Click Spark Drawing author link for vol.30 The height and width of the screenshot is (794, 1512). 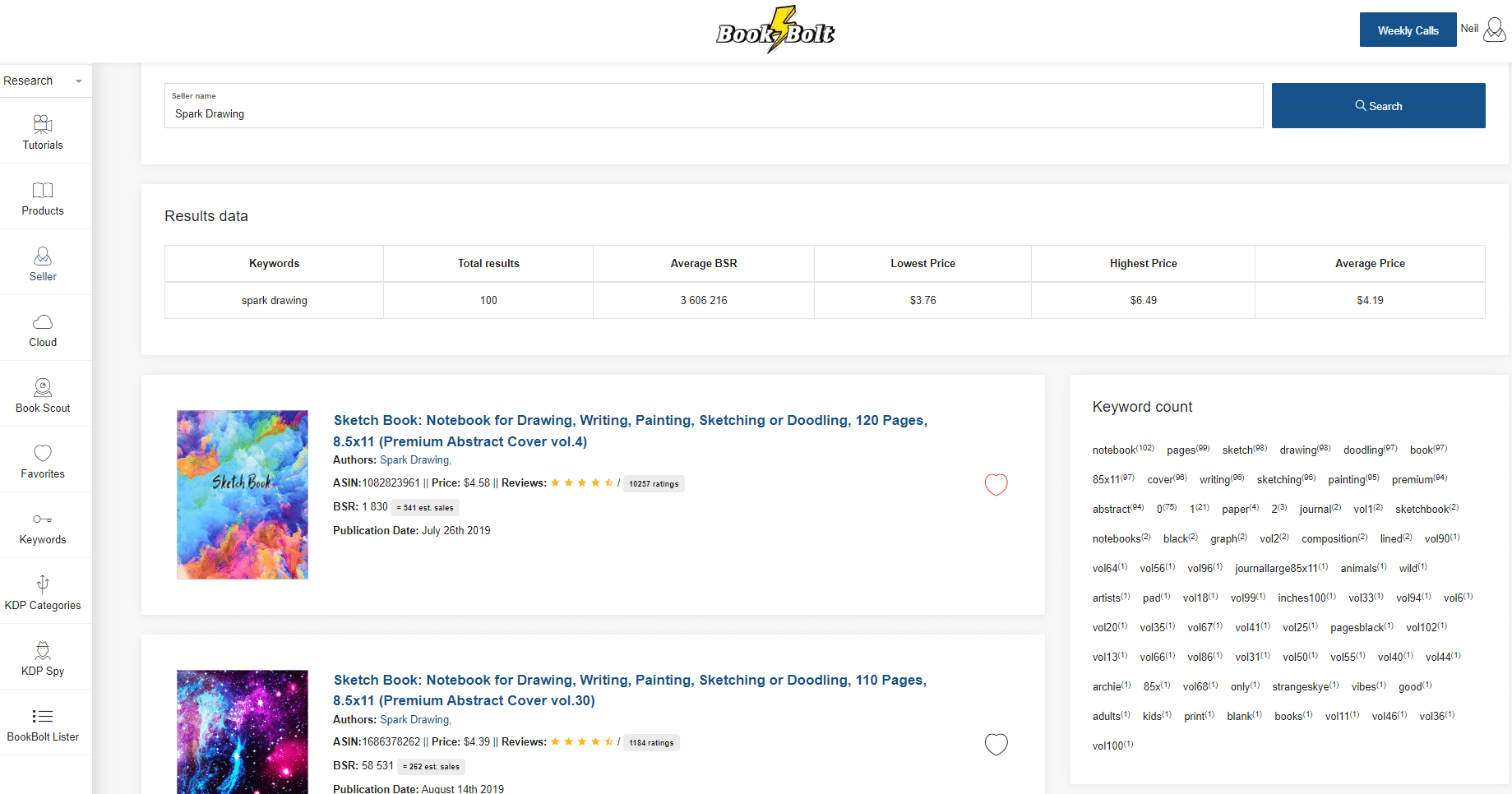click(414, 720)
